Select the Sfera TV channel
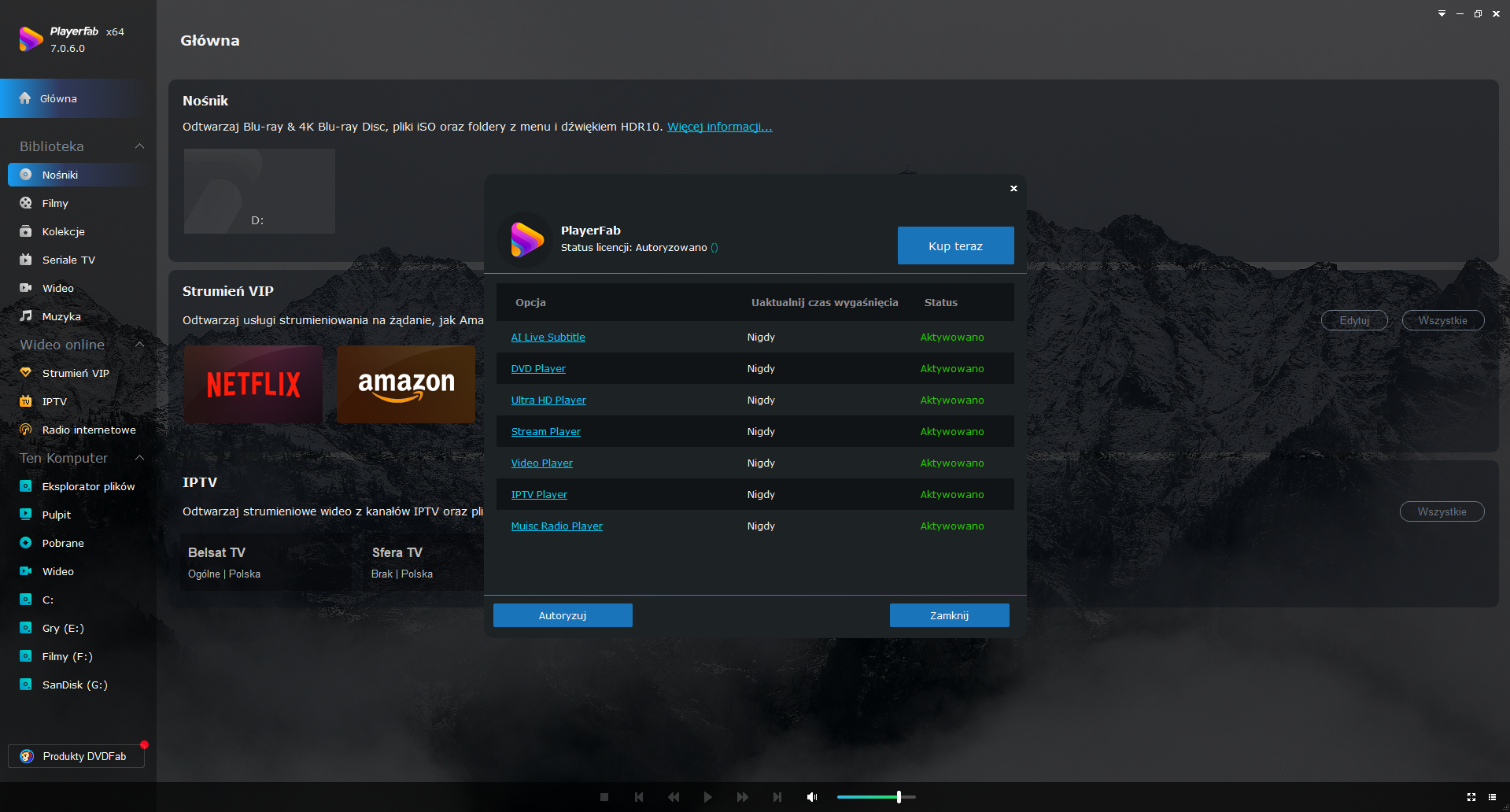 tap(425, 563)
